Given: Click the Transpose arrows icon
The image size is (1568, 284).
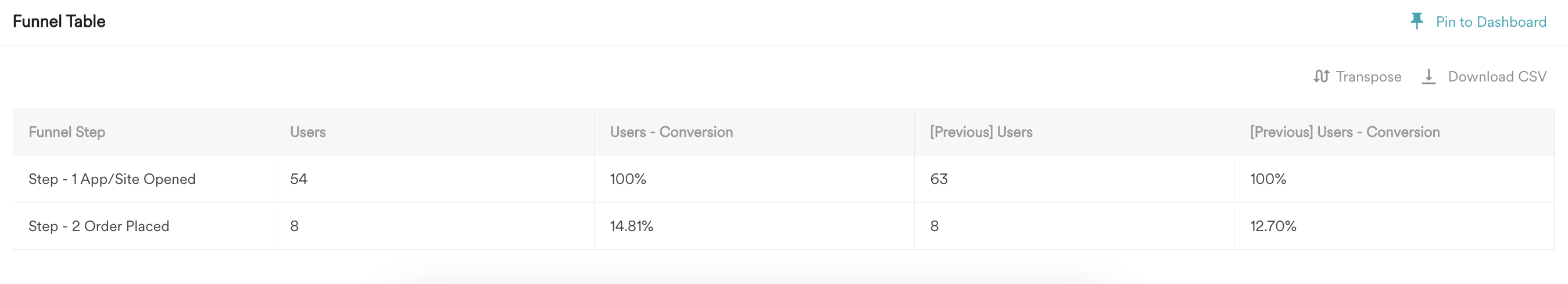Looking at the screenshot, I should [x=1321, y=77].
